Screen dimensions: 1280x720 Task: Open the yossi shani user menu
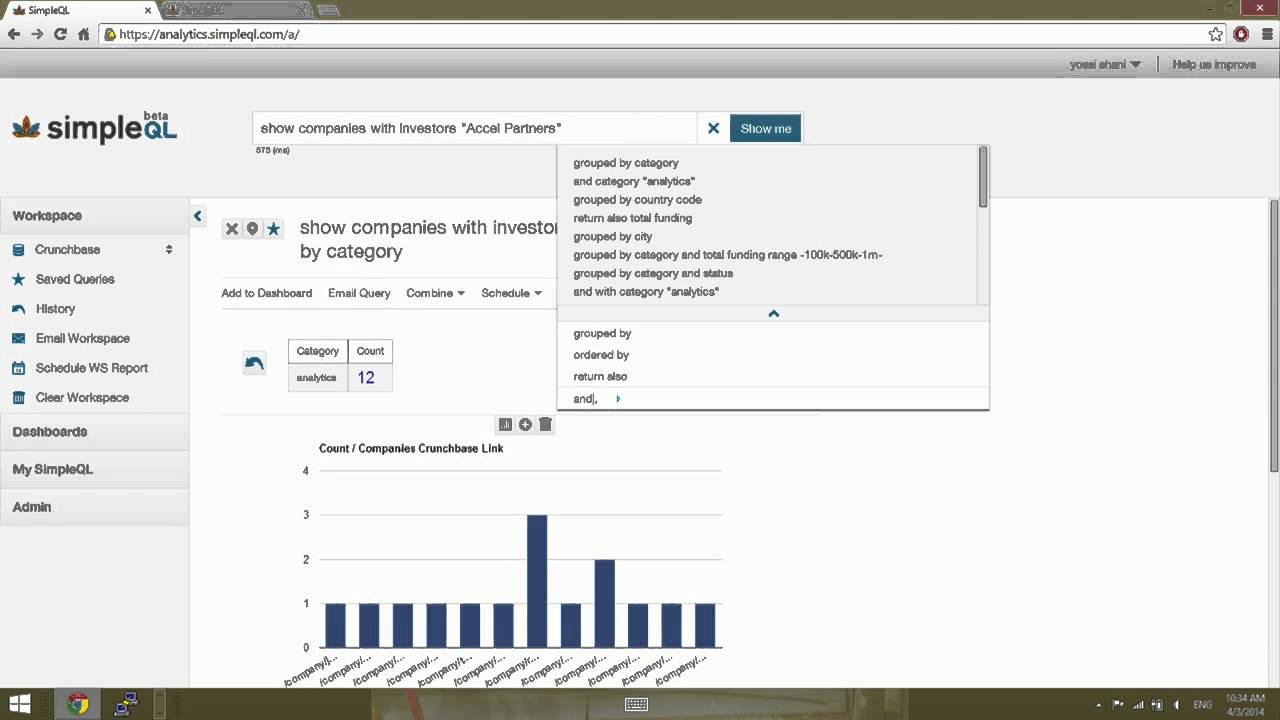(x=1105, y=64)
